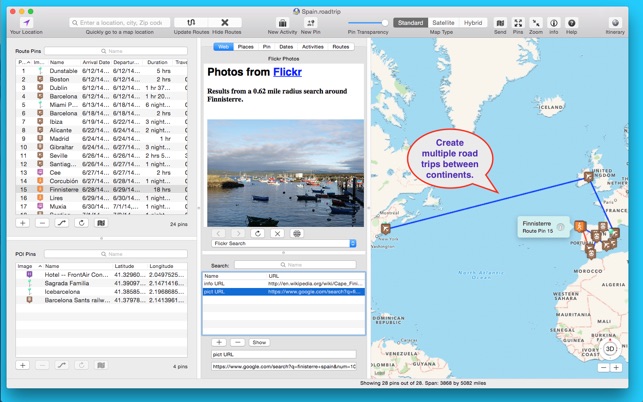Switch to the Pin tab
This screenshot has height=402, width=643.
pos(267,47)
